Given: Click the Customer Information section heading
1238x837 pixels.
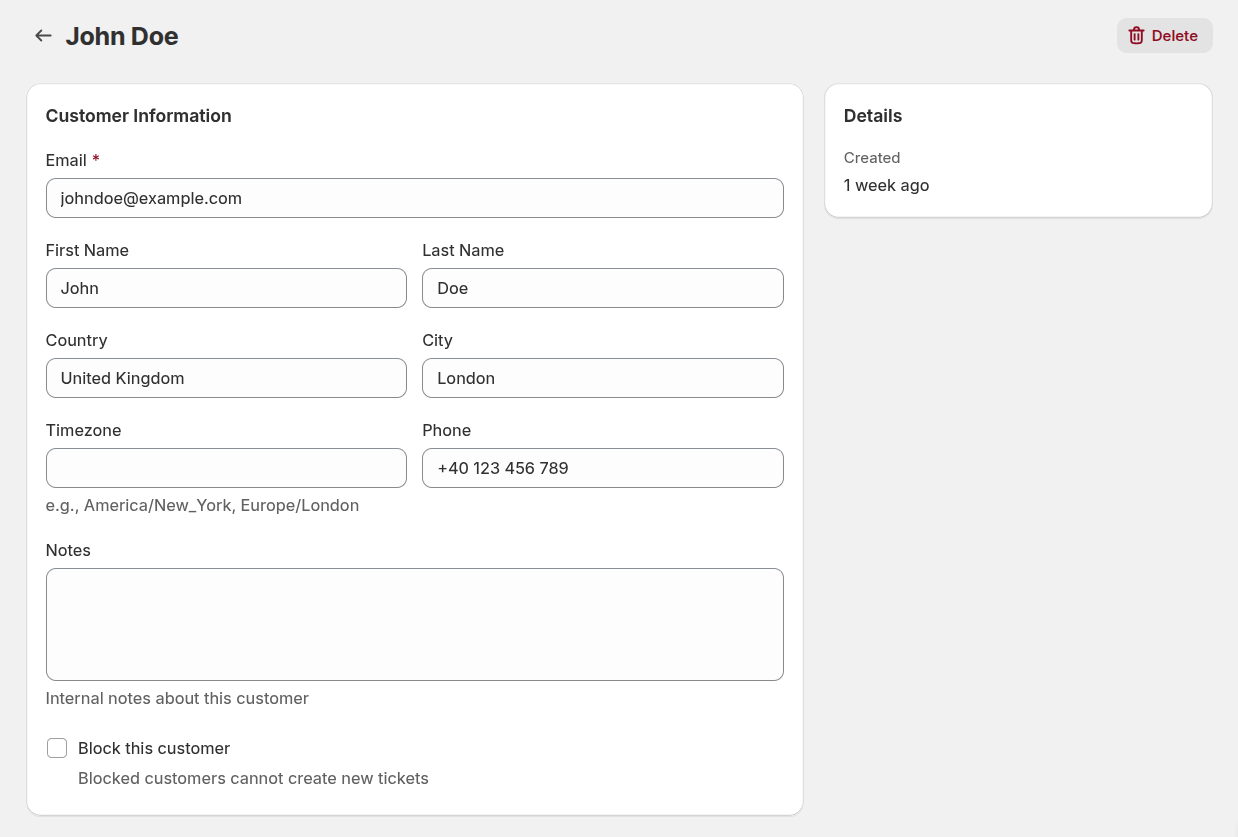Looking at the screenshot, I should pos(138,116).
